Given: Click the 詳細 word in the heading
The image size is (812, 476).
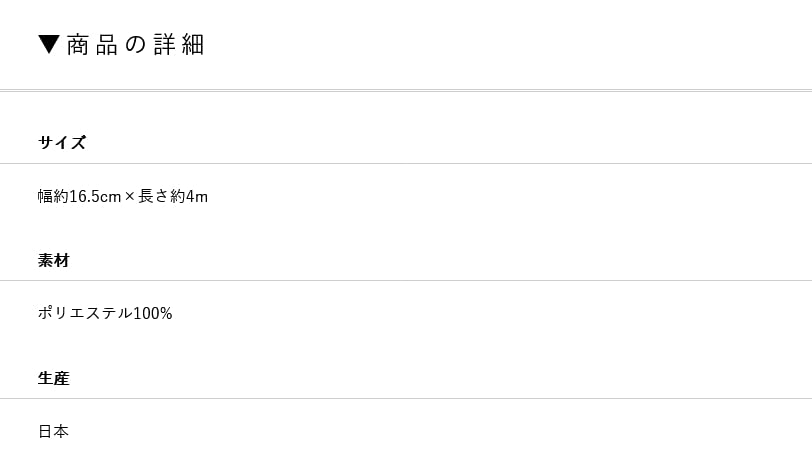Looking at the screenshot, I should point(179,45).
